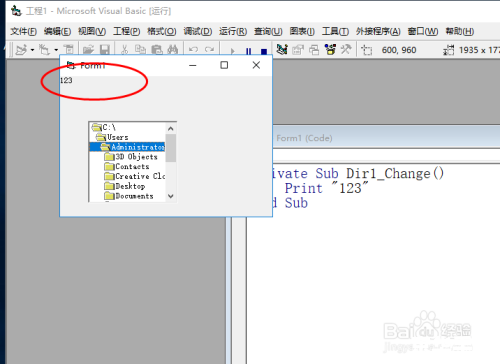Open the Object Browser toolbar icon
500x364 pixels.
coord(330,50)
